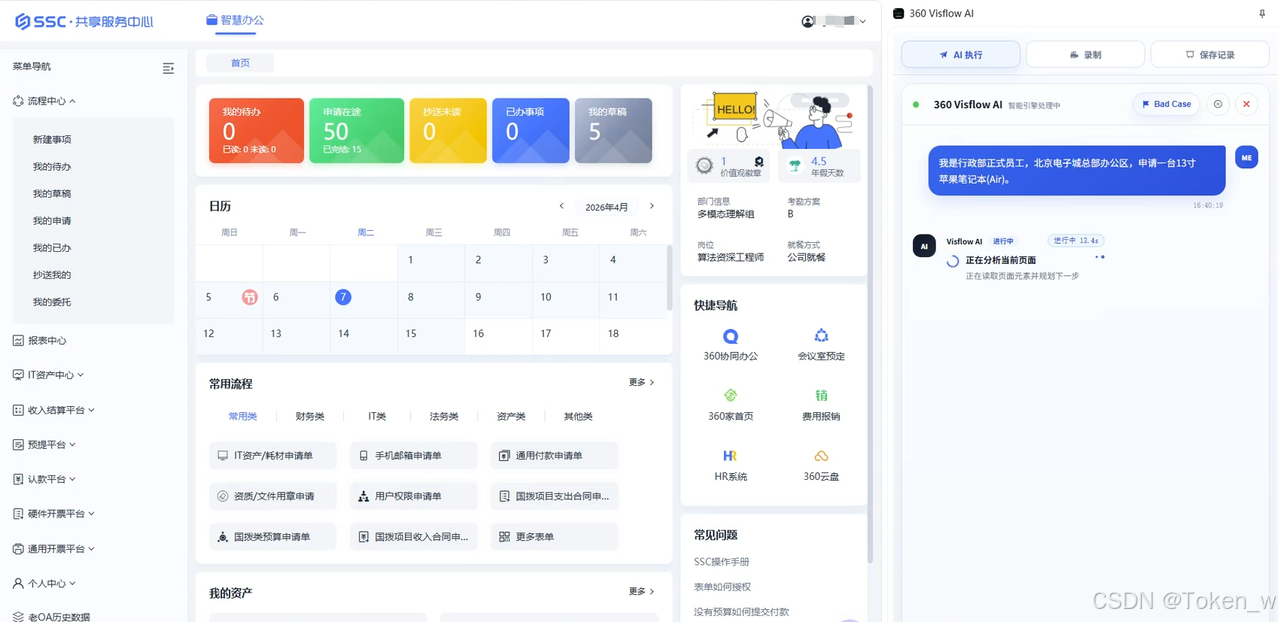
Task: Open the user account dropdown arrow
Action: click(x=863, y=21)
